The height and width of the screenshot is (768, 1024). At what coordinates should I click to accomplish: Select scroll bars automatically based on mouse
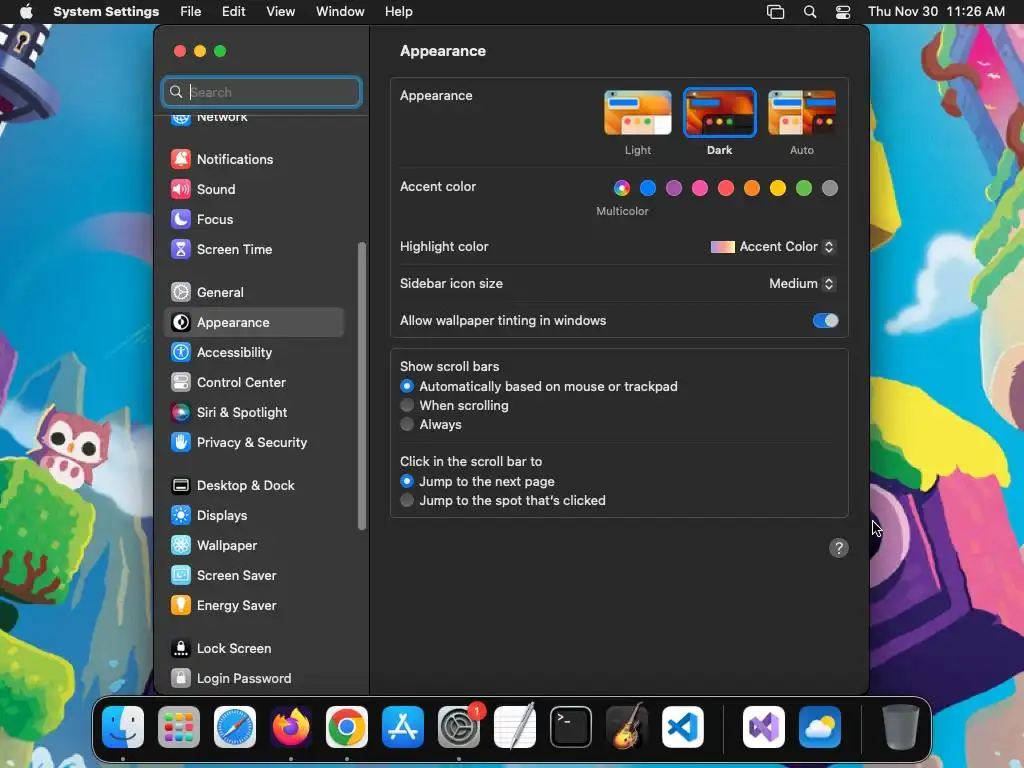407,386
